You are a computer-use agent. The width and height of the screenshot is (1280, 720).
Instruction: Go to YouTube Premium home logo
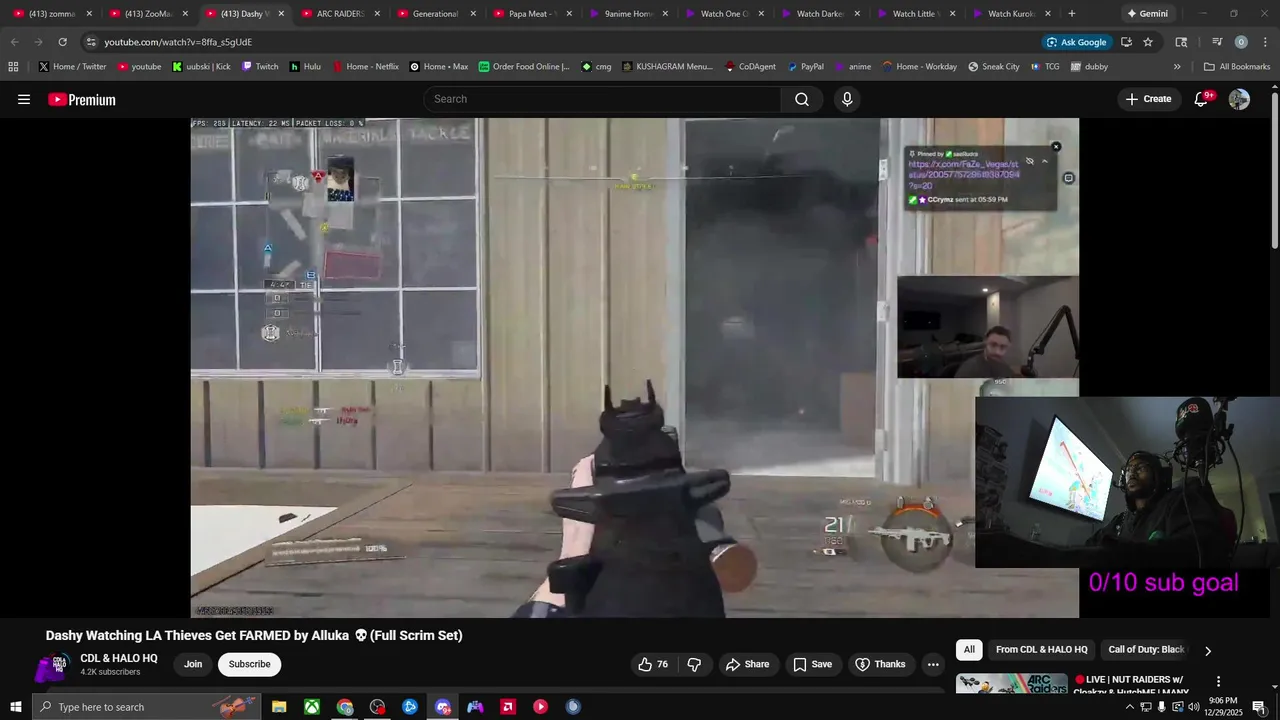(82, 100)
